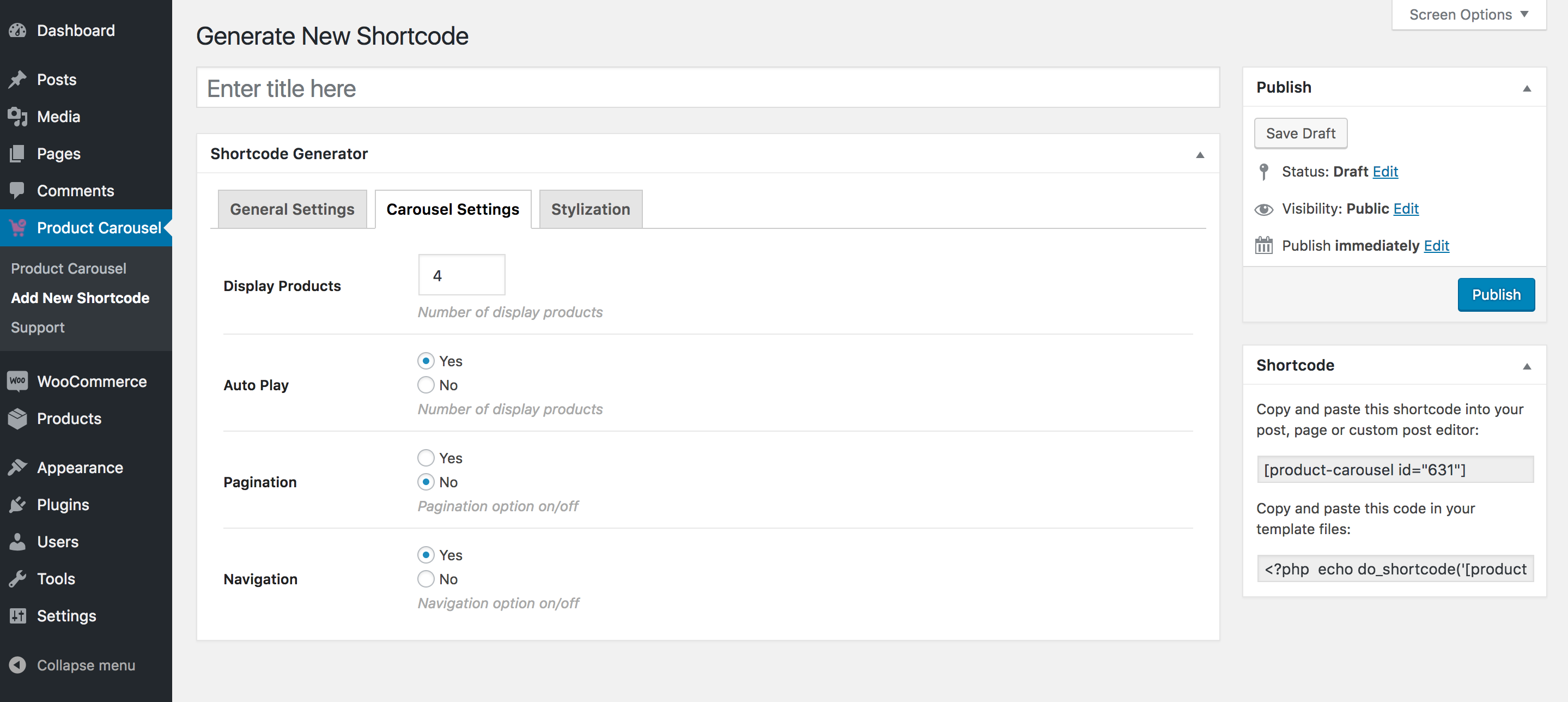
Task: Click the calendar icon next to Publish
Action: 1264,245
